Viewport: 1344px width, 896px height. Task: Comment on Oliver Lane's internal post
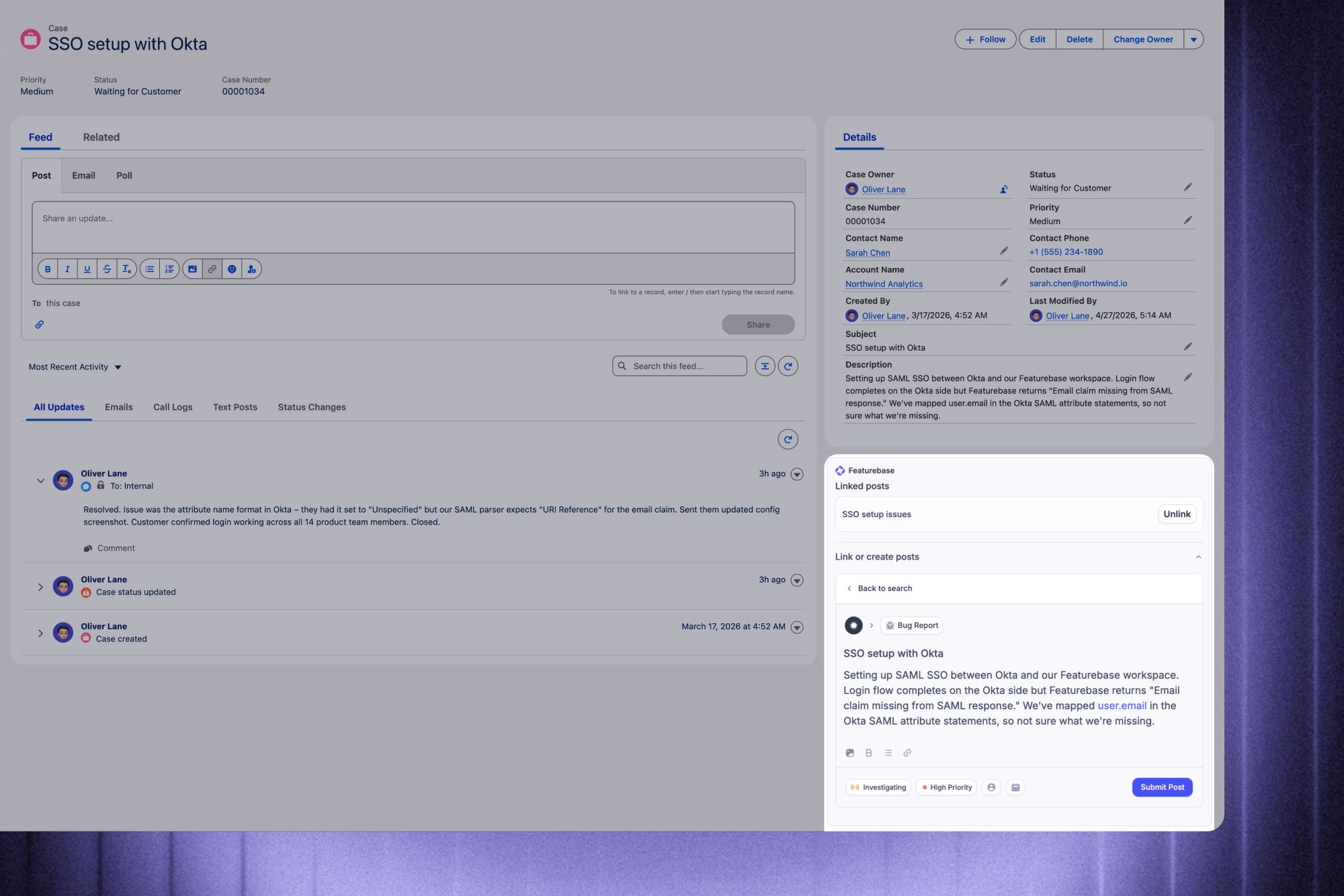pos(109,548)
